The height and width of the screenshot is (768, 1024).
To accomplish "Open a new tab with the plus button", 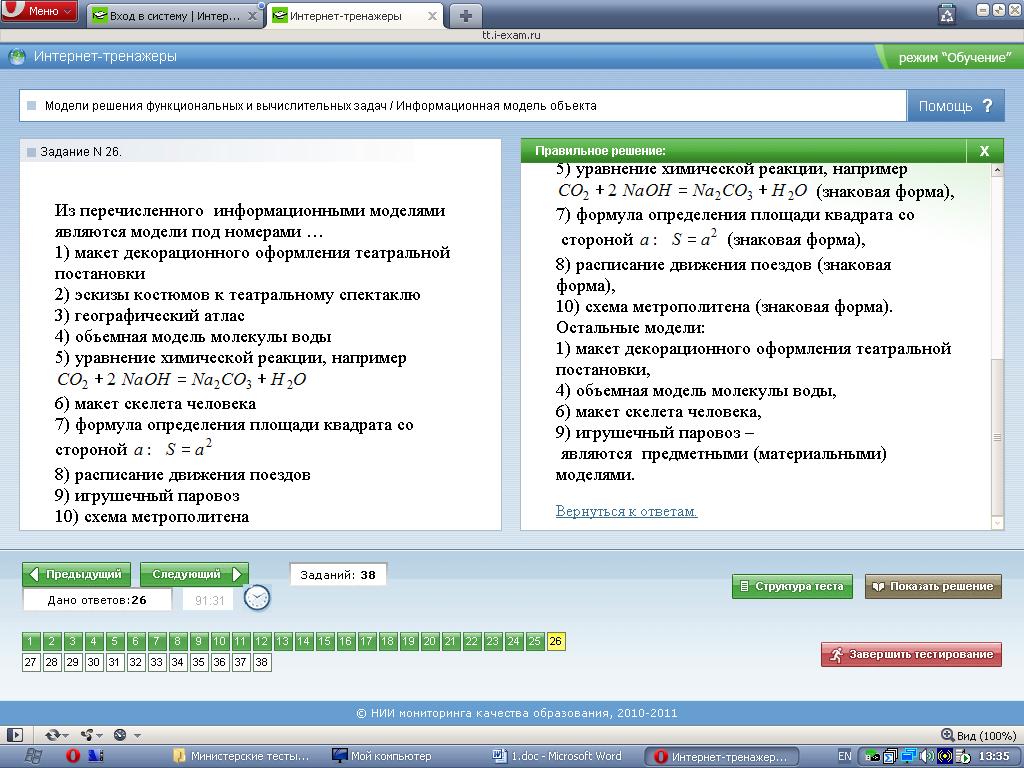I will (465, 16).
